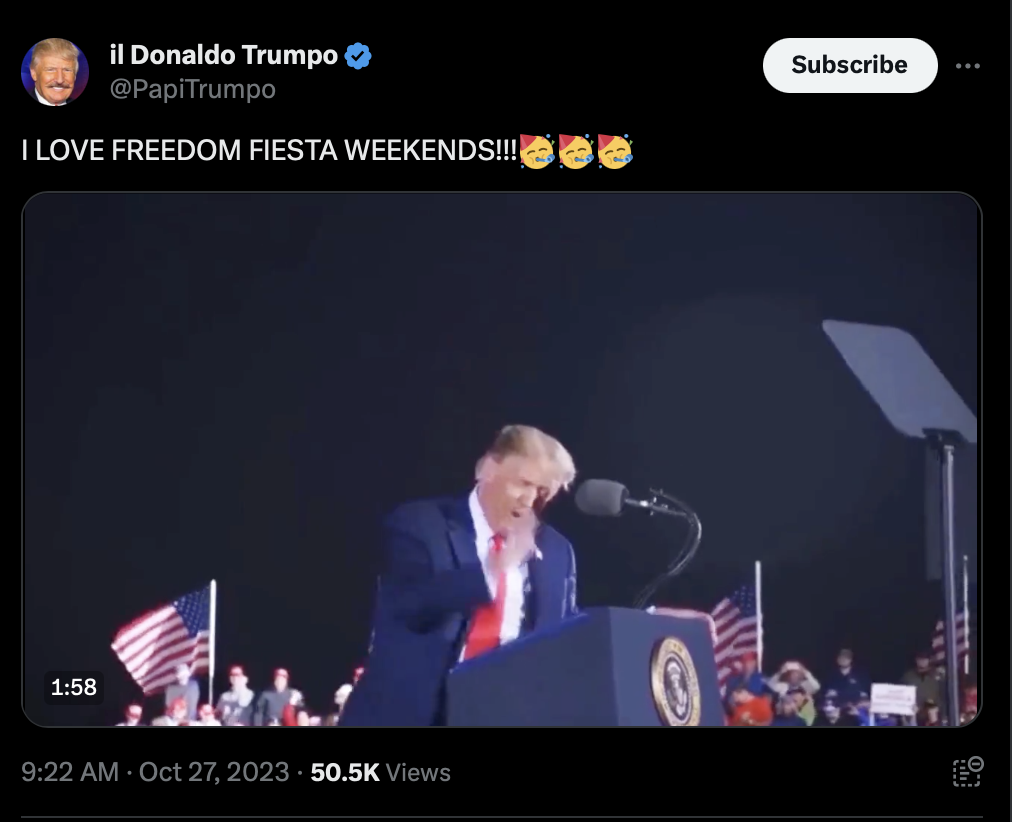Screen dimensions: 1012x822
Task: Click the FREEDOM FIESTA WEEKENDS tweet text
Action: 269,150
